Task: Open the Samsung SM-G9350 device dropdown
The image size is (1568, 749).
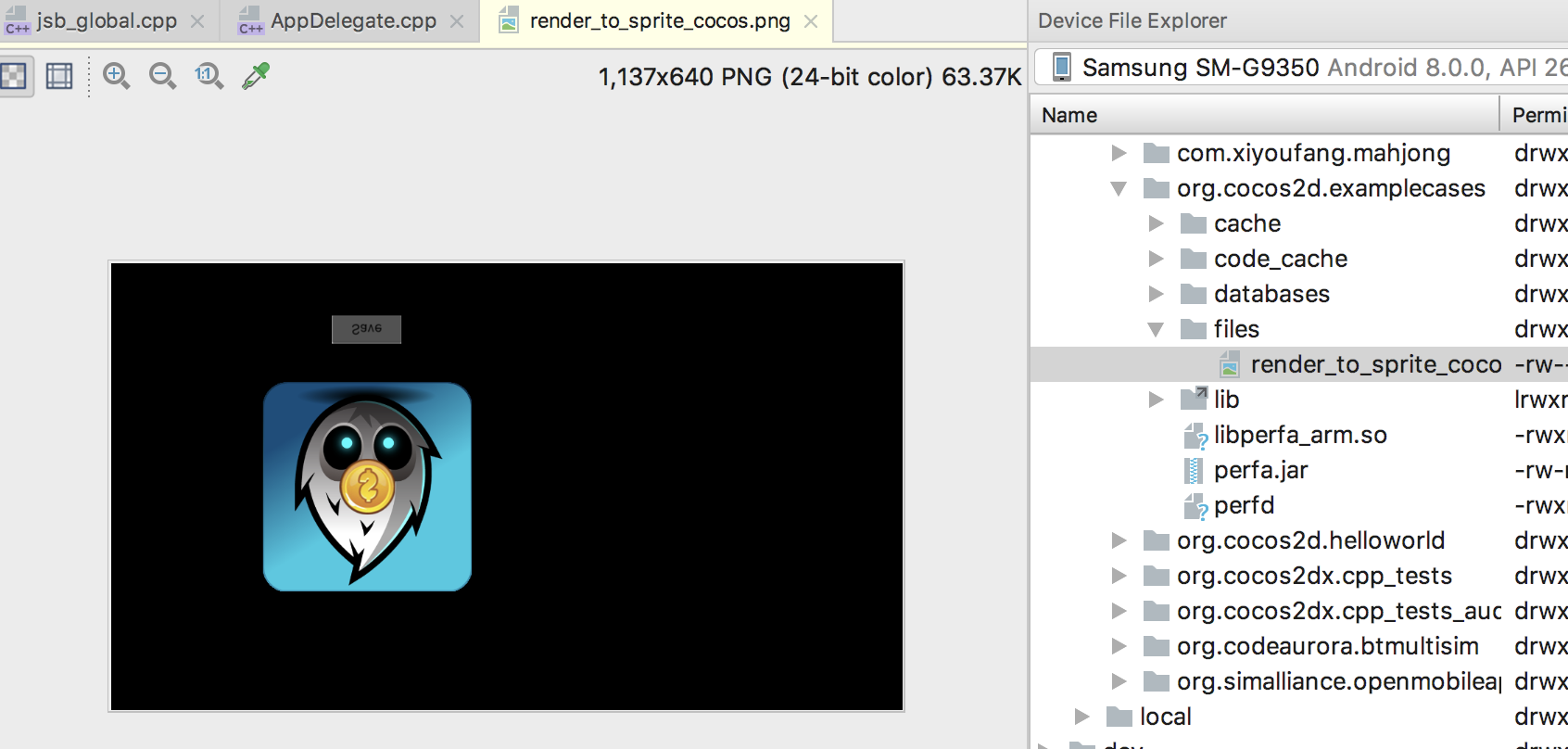Action: point(1301,68)
